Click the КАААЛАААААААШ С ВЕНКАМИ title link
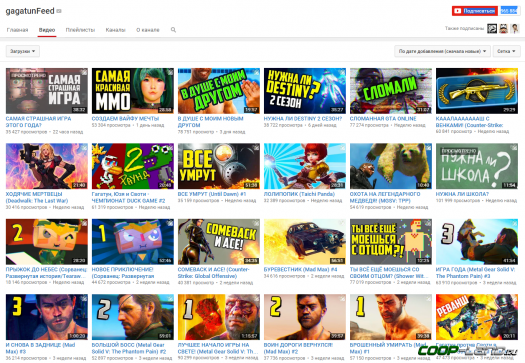 (x=469, y=122)
